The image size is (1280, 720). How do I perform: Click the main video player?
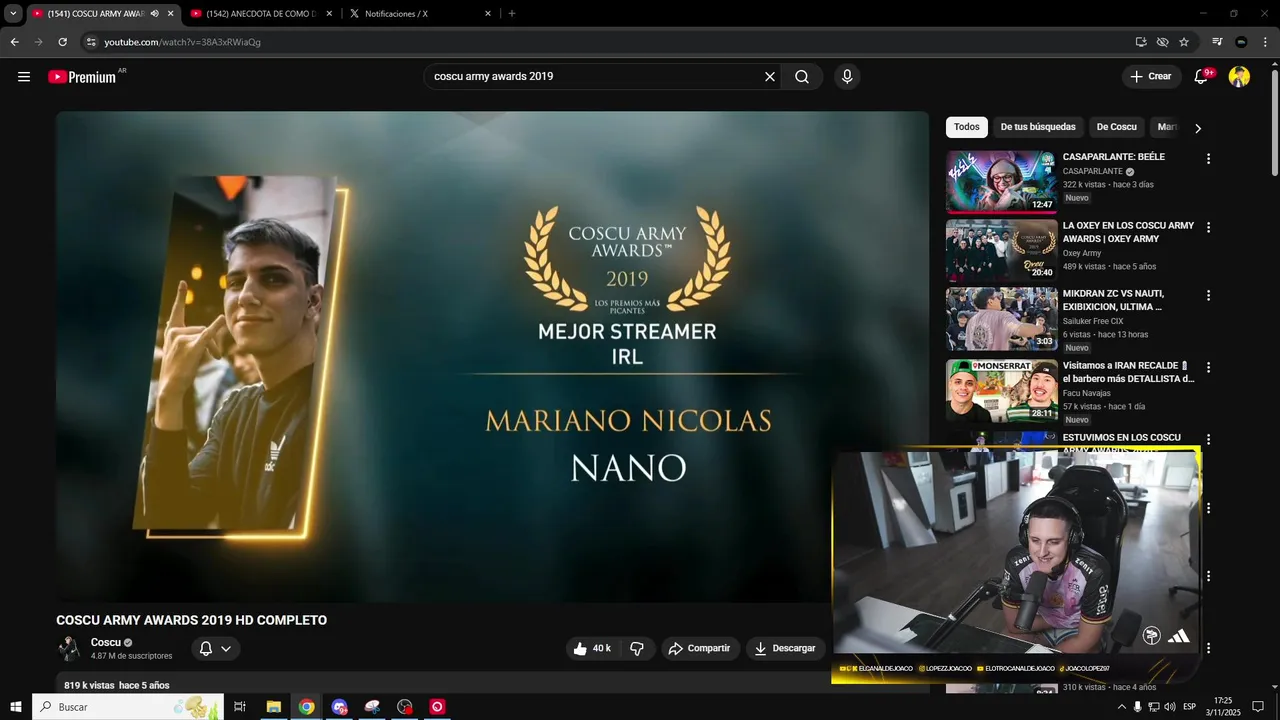click(x=492, y=357)
